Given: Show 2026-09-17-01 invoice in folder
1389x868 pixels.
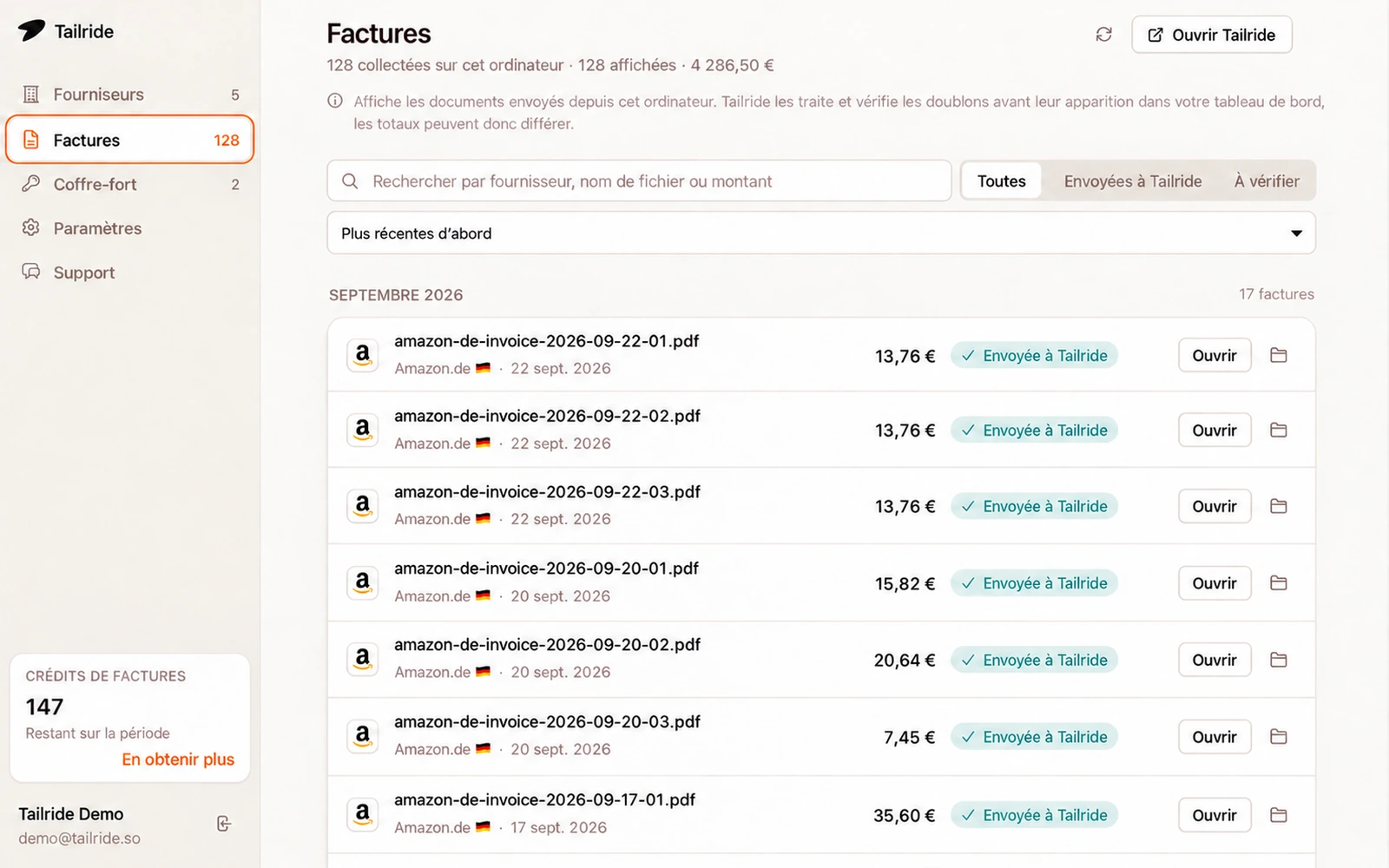Looking at the screenshot, I should click(1278, 815).
